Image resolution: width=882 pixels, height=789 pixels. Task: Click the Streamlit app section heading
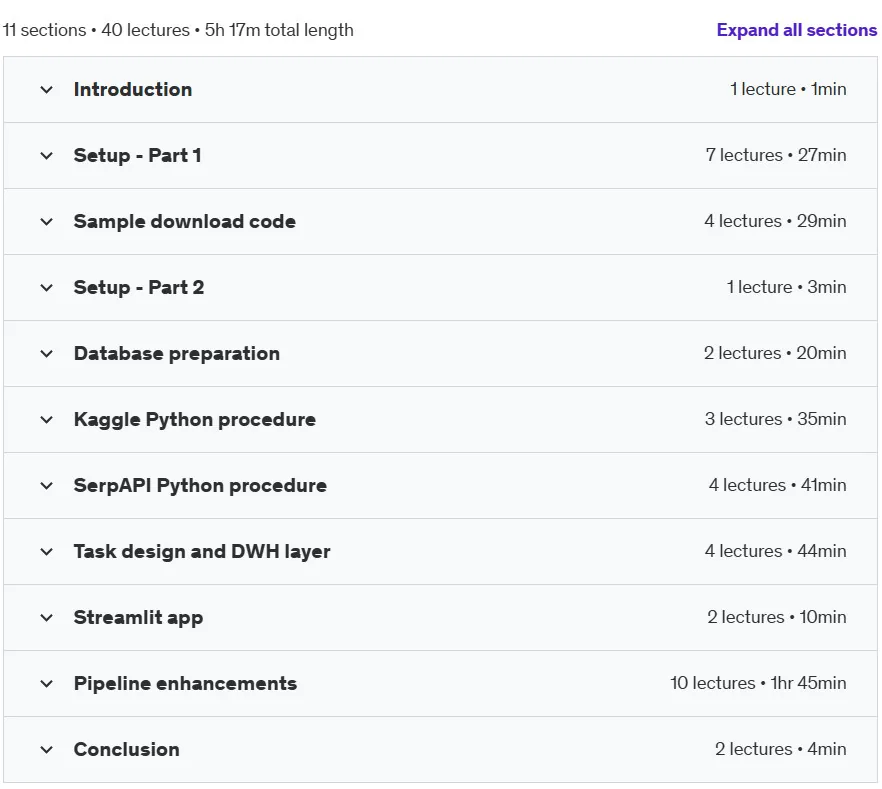click(138, 617)
